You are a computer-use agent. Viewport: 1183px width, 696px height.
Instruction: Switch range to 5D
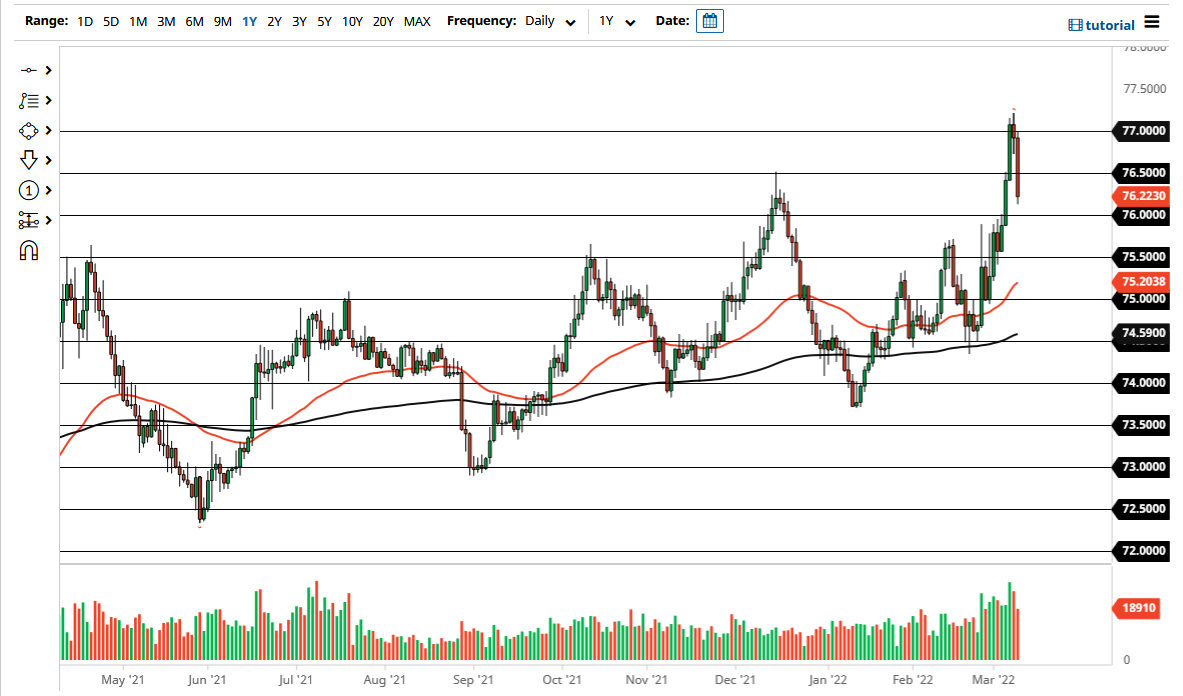point(110,20)
